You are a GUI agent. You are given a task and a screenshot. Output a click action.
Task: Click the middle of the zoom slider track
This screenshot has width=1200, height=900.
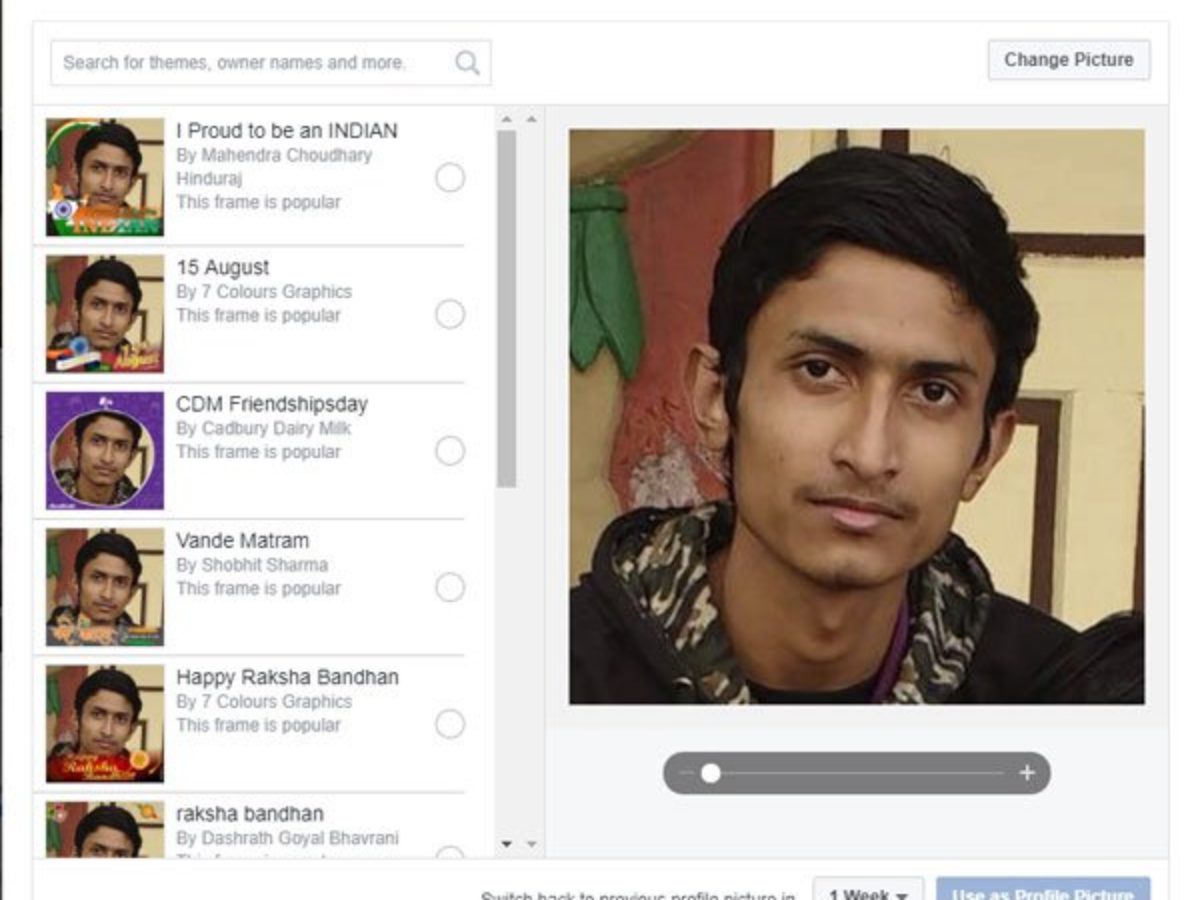pyautogui.click(x=856, y=773)
